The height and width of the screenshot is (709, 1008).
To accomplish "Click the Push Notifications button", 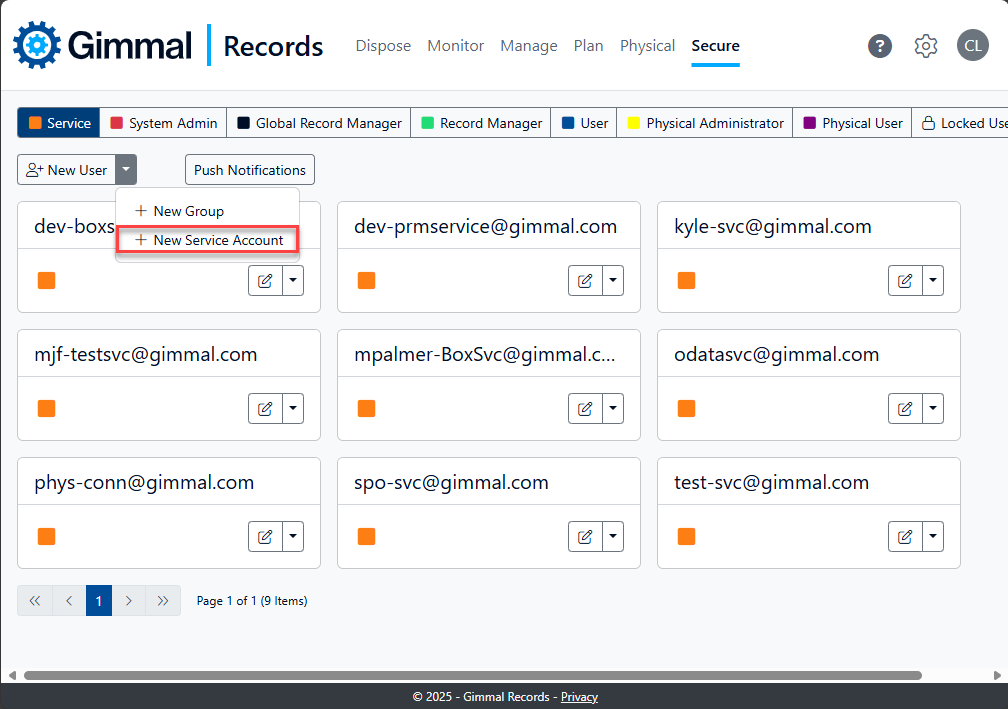I will click(250, 170).
